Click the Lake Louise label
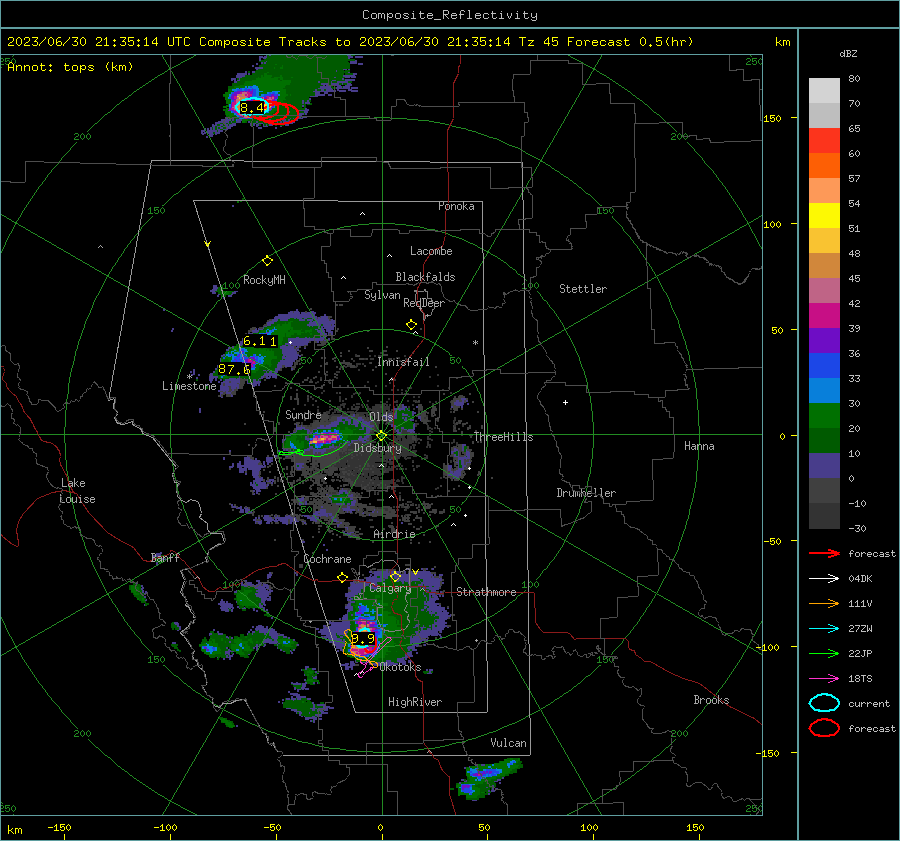Screen dimensions: 900x841 (x=77, y=491)
